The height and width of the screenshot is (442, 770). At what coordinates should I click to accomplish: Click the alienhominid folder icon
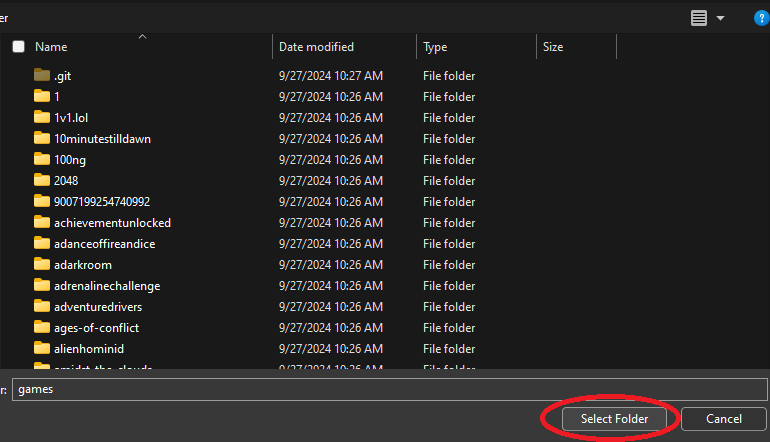click(x=42, y=348)
